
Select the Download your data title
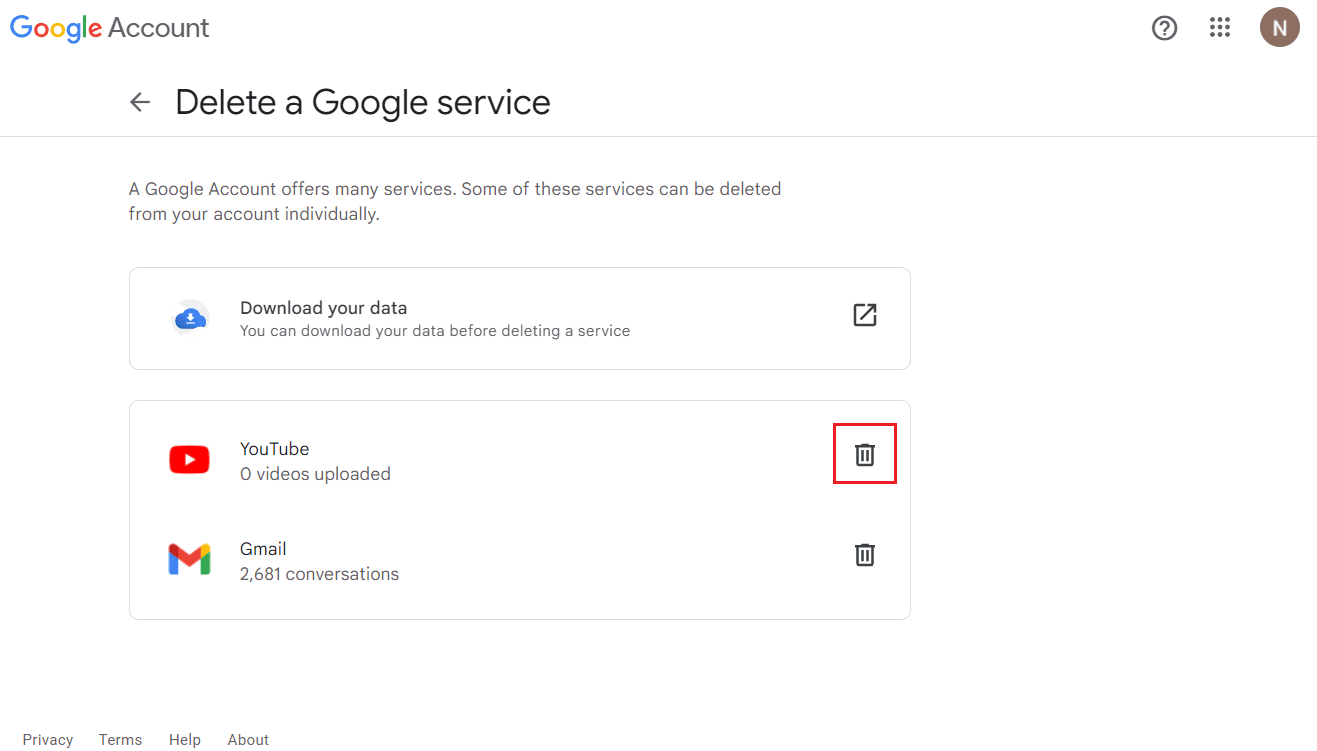324,308
